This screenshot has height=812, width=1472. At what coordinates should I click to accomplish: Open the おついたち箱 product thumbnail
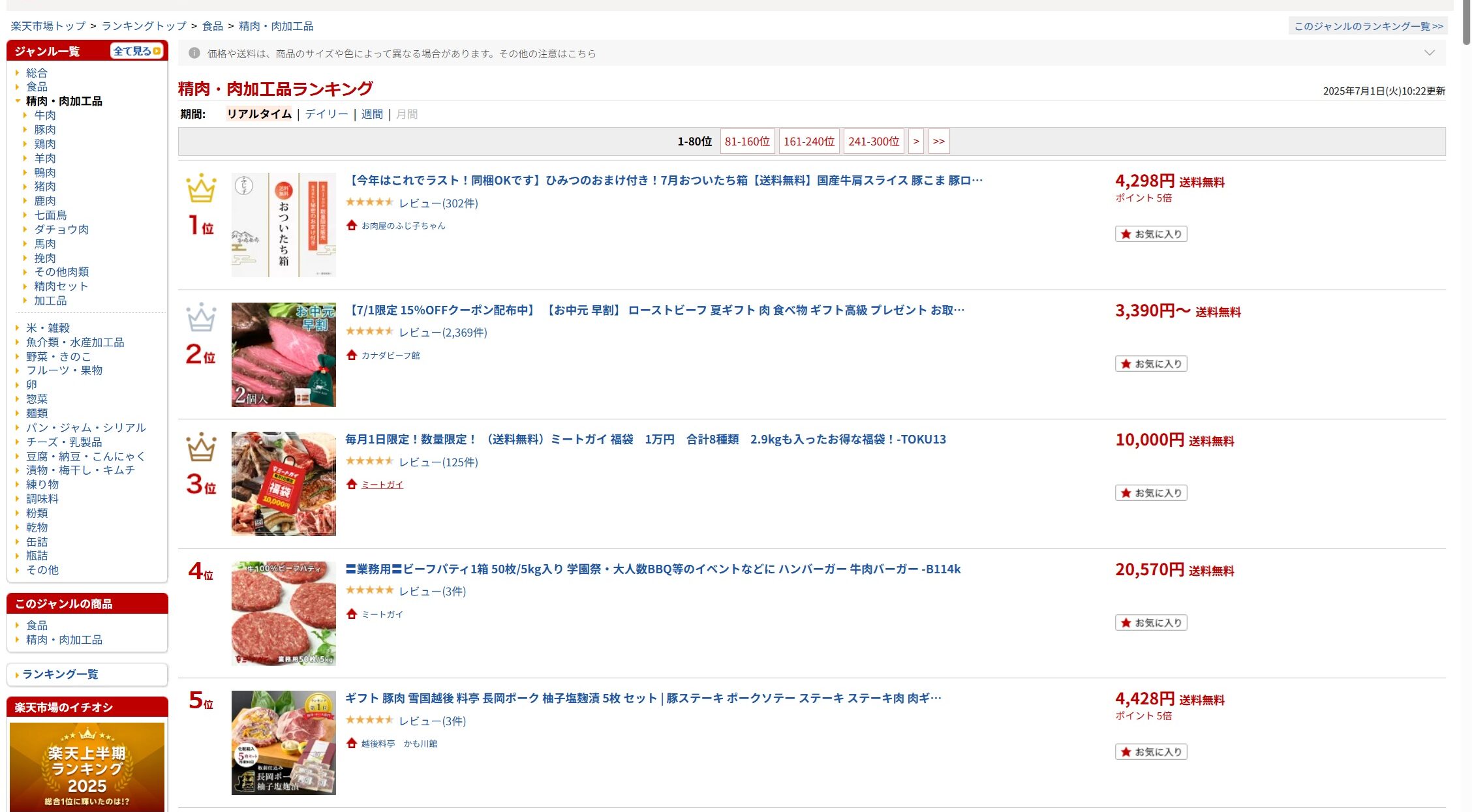(284, 225)
